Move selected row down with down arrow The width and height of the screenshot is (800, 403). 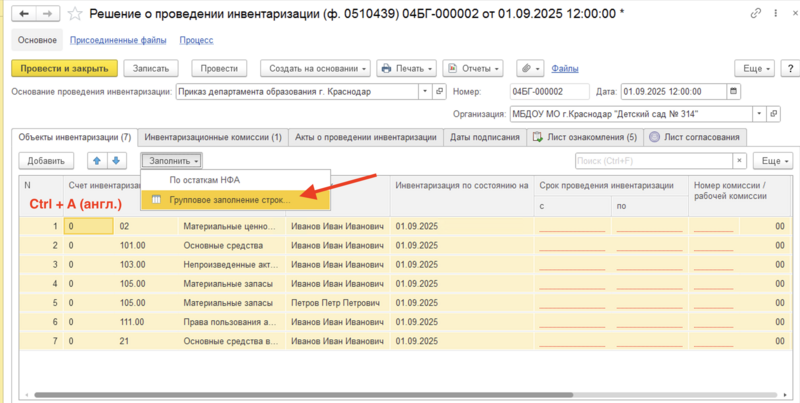117,160
